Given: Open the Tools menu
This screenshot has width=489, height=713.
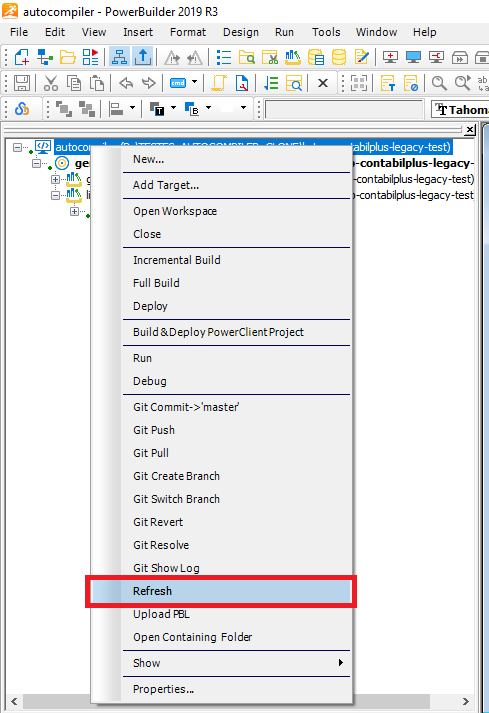Looking at the screenshot, I should [x=326, y=32].
